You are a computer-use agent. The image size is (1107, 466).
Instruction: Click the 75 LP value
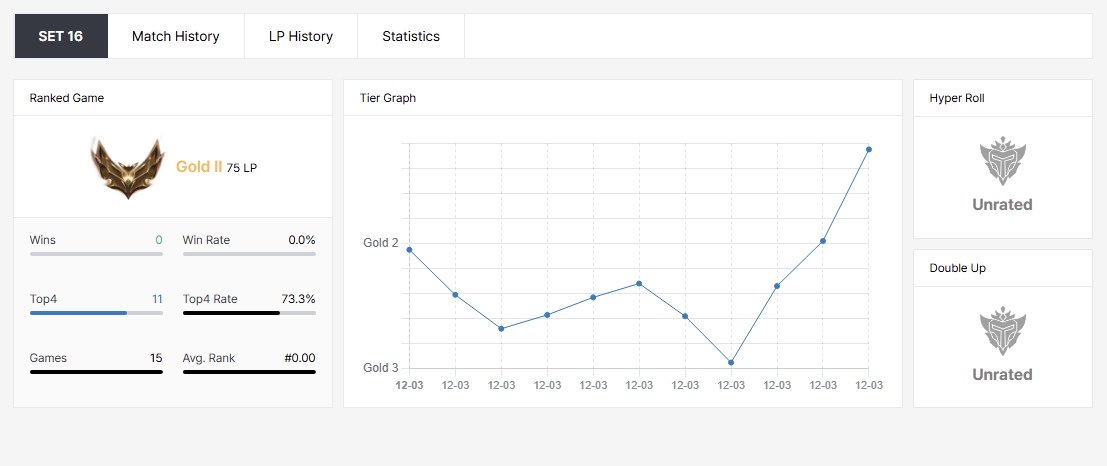coord(241,168)
